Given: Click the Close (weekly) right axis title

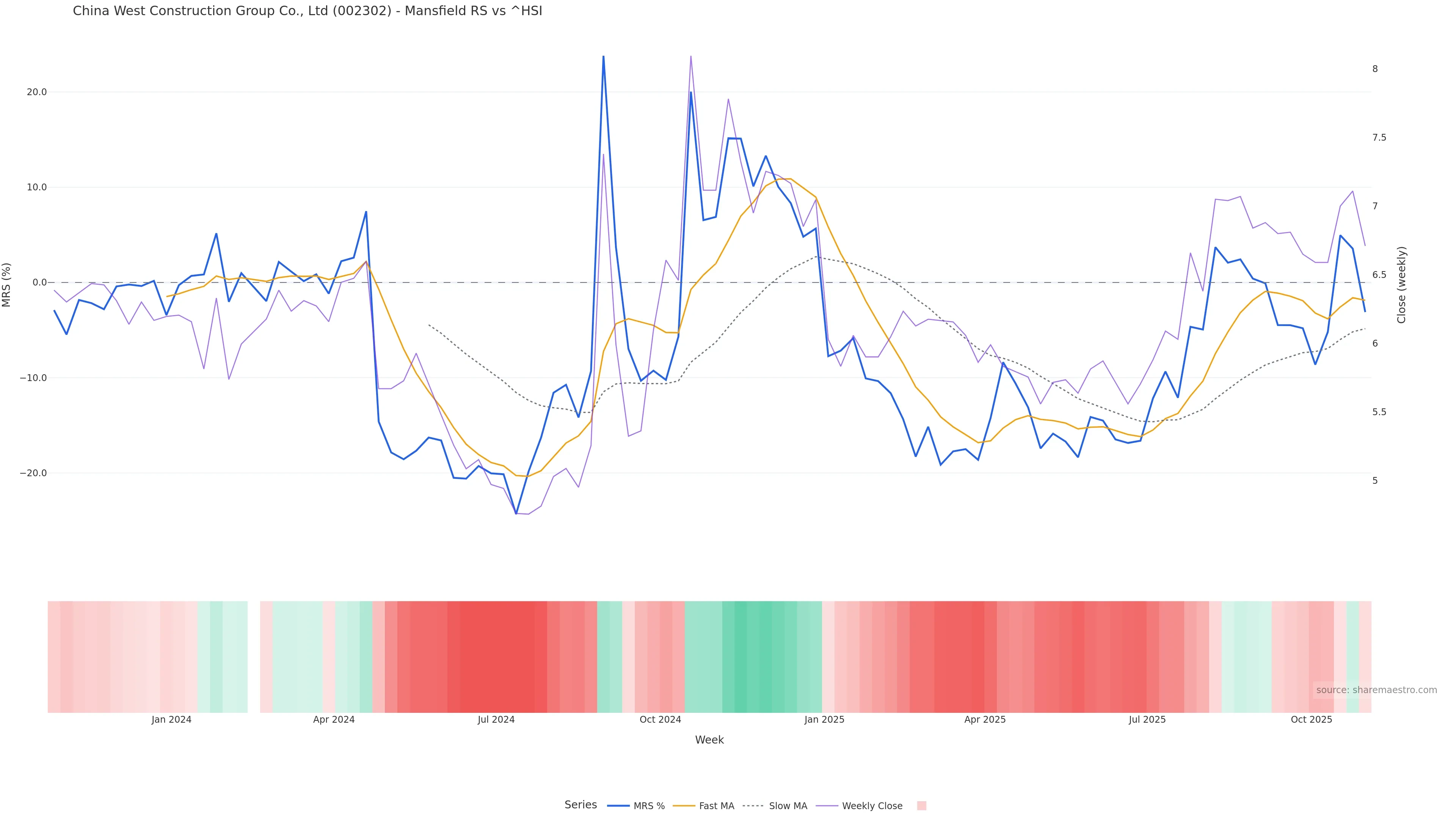Looking at the screenshot, I should coord(1401,285).
